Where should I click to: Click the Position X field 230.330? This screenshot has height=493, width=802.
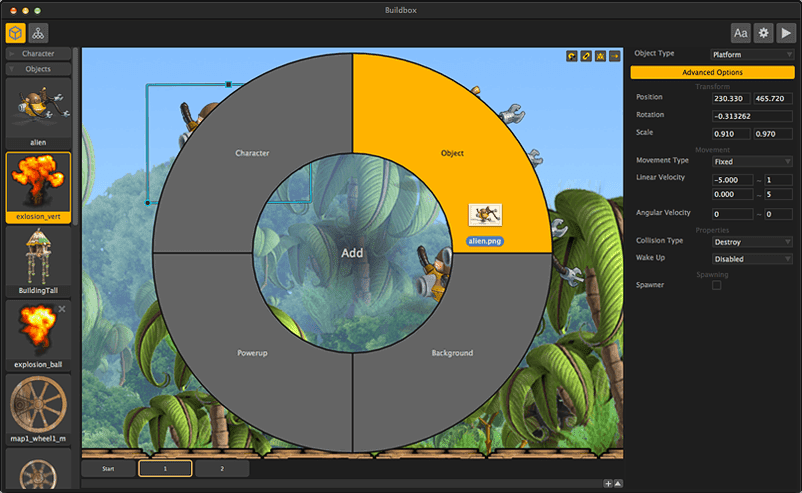coord(731,98)
